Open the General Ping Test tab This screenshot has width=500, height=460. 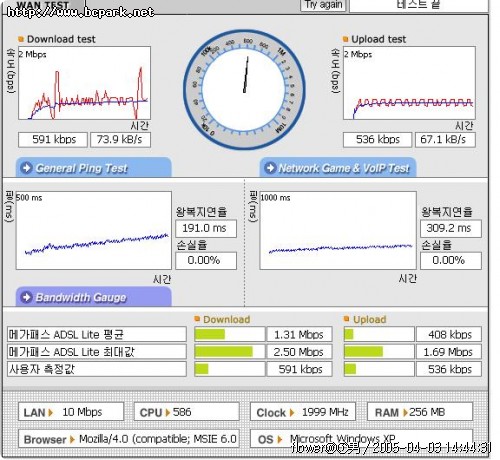pos(94,167)
